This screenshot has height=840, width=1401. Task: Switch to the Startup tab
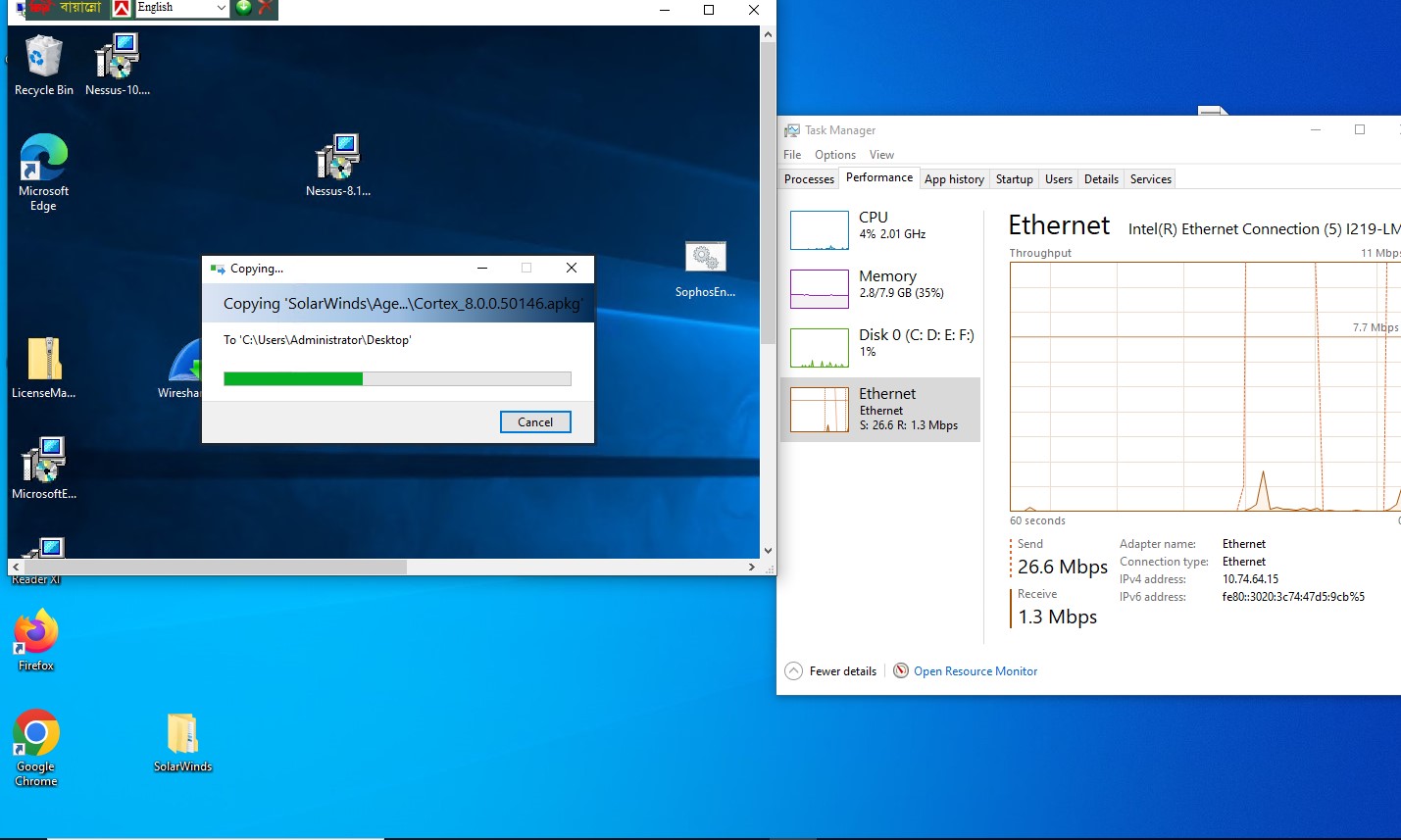(x=1015, y=179)
